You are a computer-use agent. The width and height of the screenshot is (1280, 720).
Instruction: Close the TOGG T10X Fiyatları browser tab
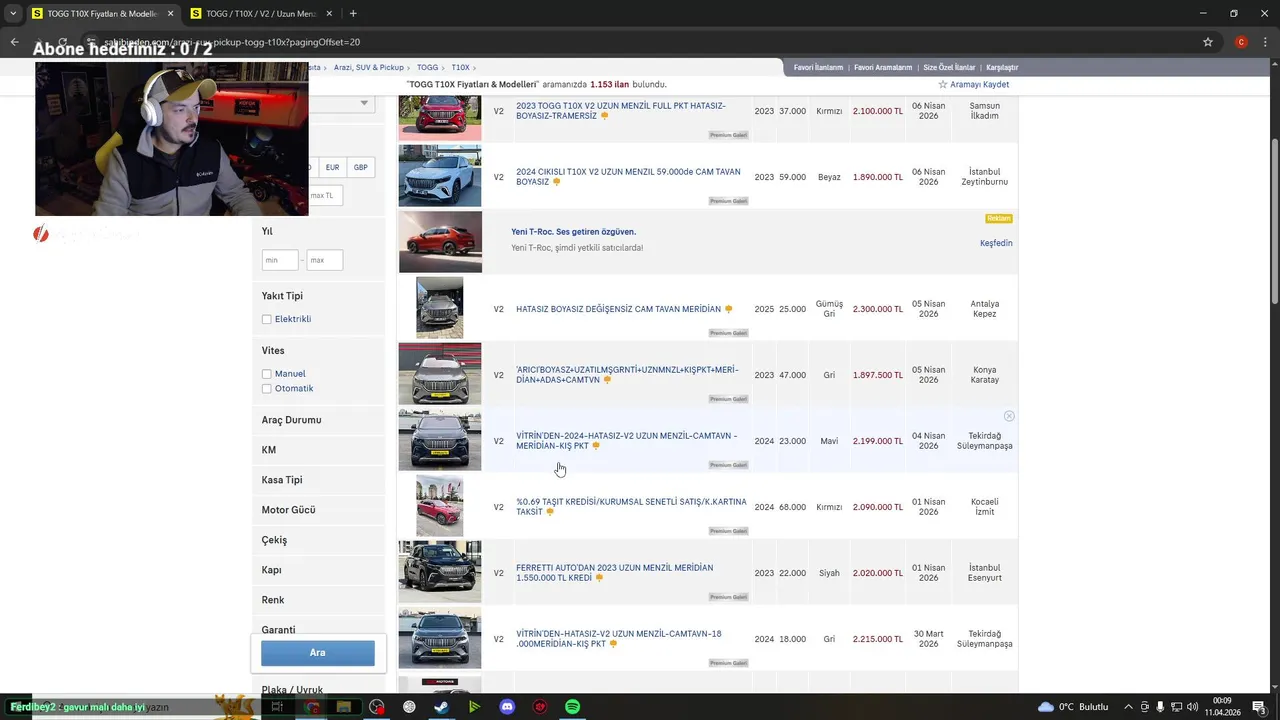pos(170,14)
